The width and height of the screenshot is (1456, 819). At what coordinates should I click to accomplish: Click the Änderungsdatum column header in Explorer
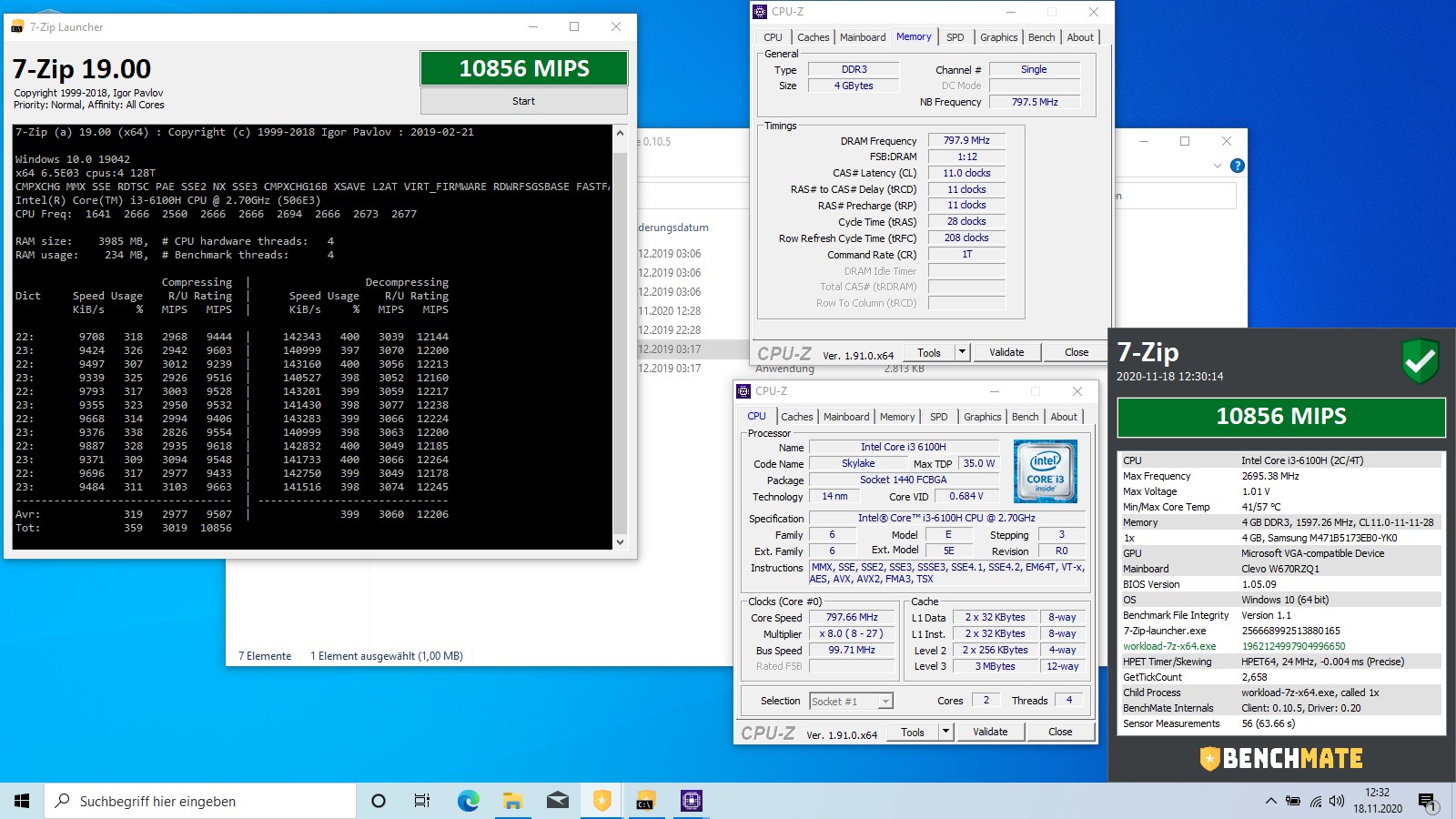[x=672, y=227]
